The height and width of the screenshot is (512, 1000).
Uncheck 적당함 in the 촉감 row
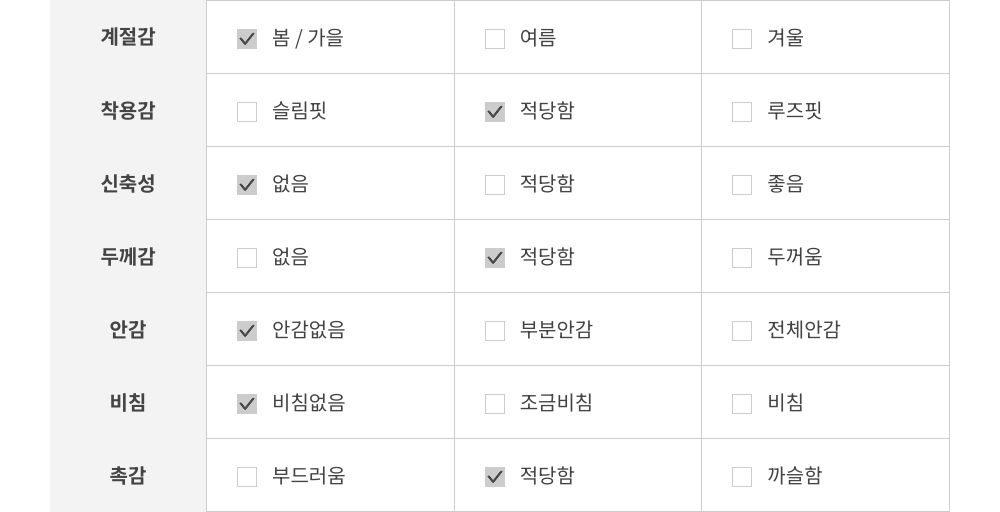[495, 477]
